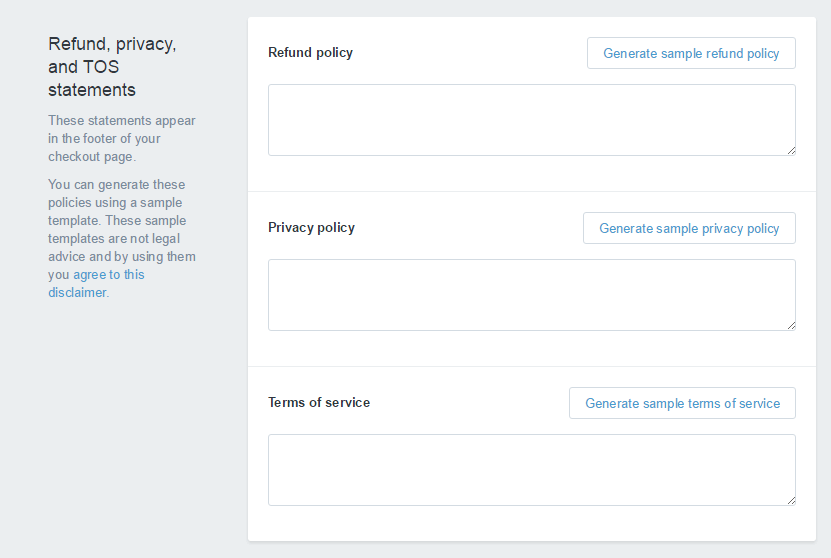This screenshot has height=558, width=831.
Task: Select resize corner of Terms of service textarea
Action: [791, 500]
